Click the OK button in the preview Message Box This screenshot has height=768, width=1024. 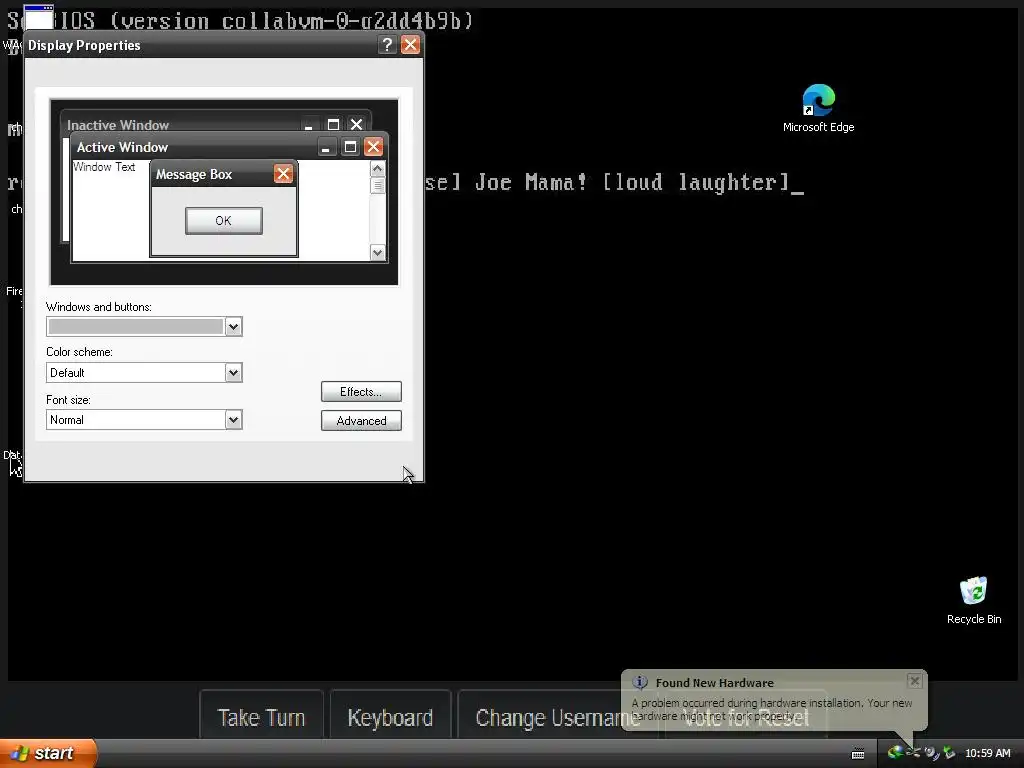point(223,221)
